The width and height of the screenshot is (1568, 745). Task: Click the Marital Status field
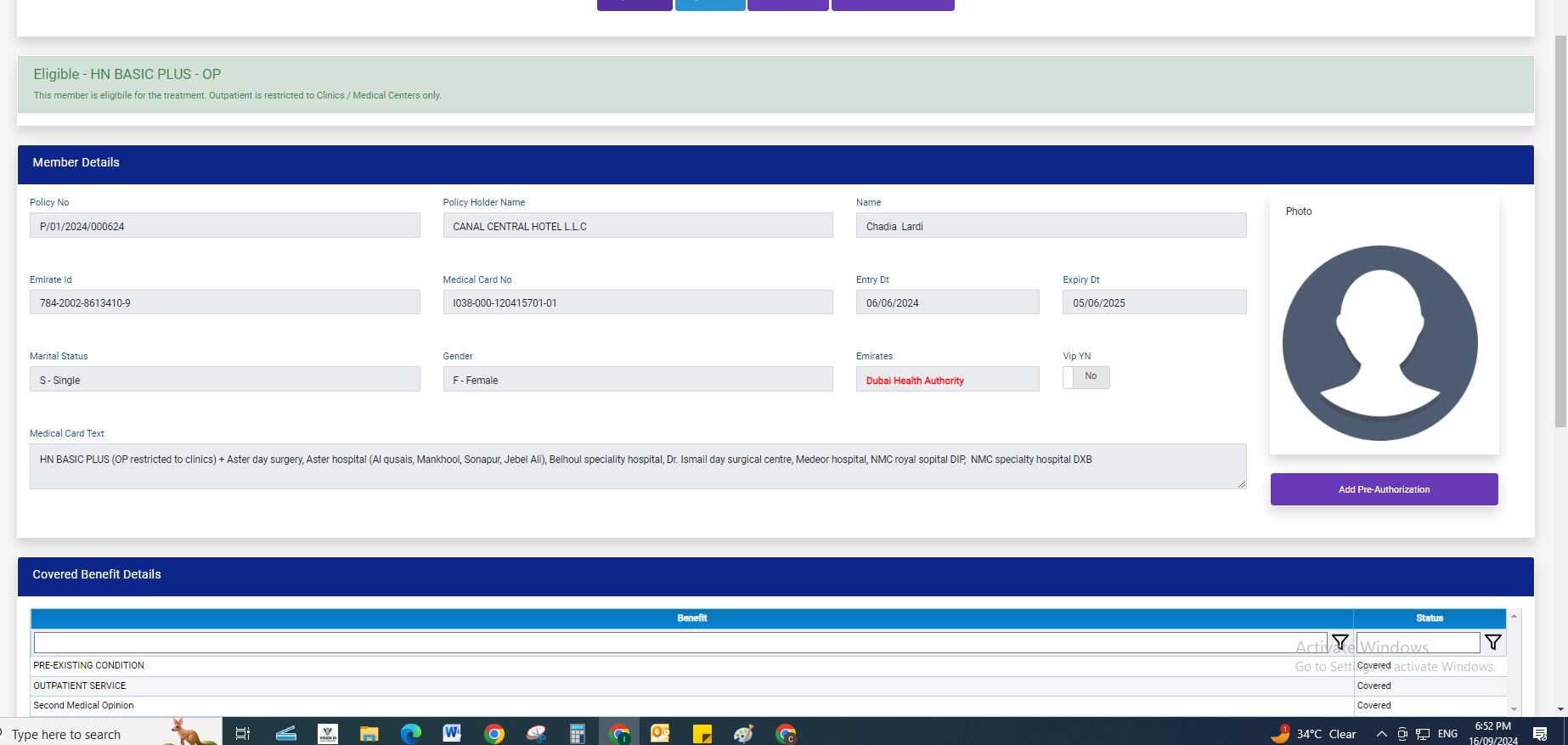pos(225,380)
